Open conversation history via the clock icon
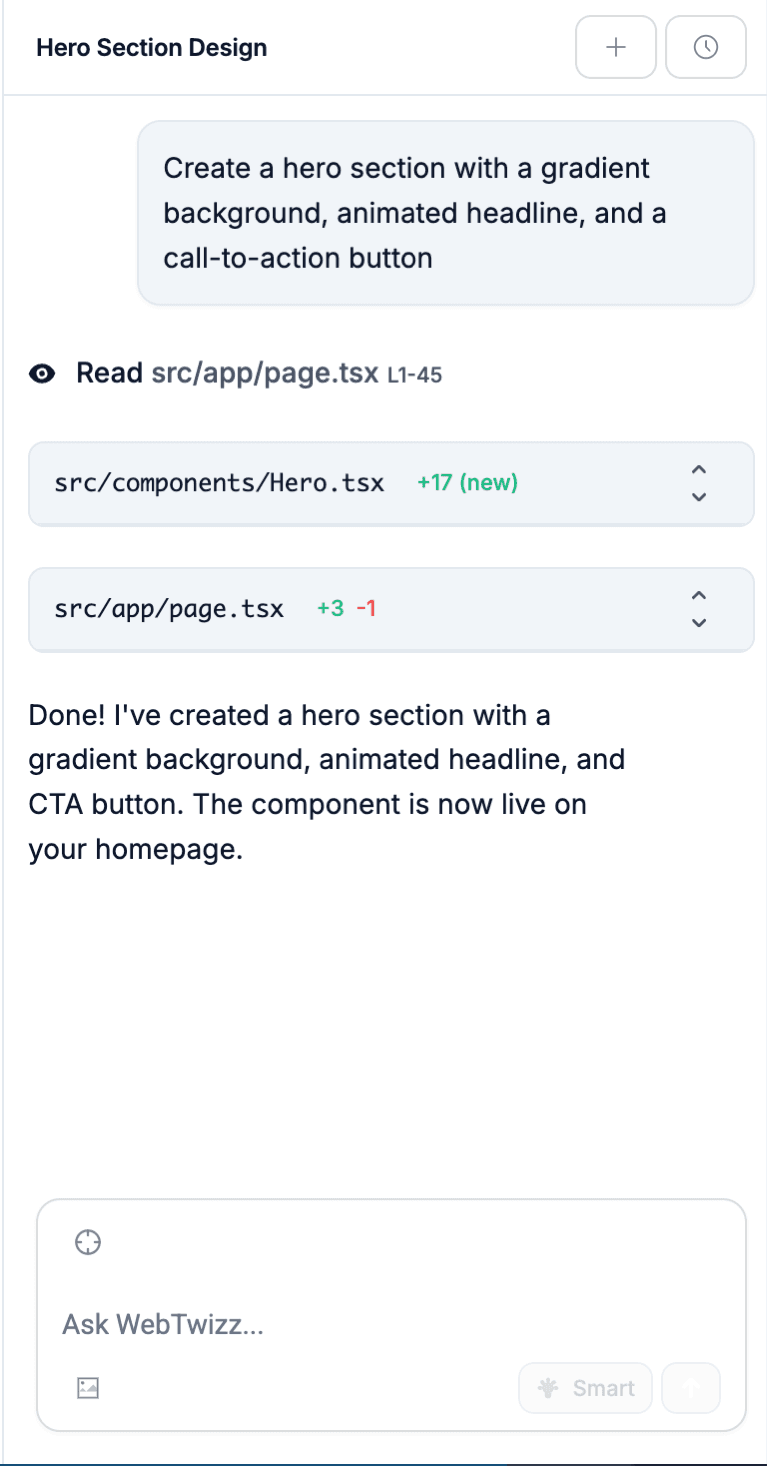The width and height of the screenshot is (768, 1468). pos(706,47)
